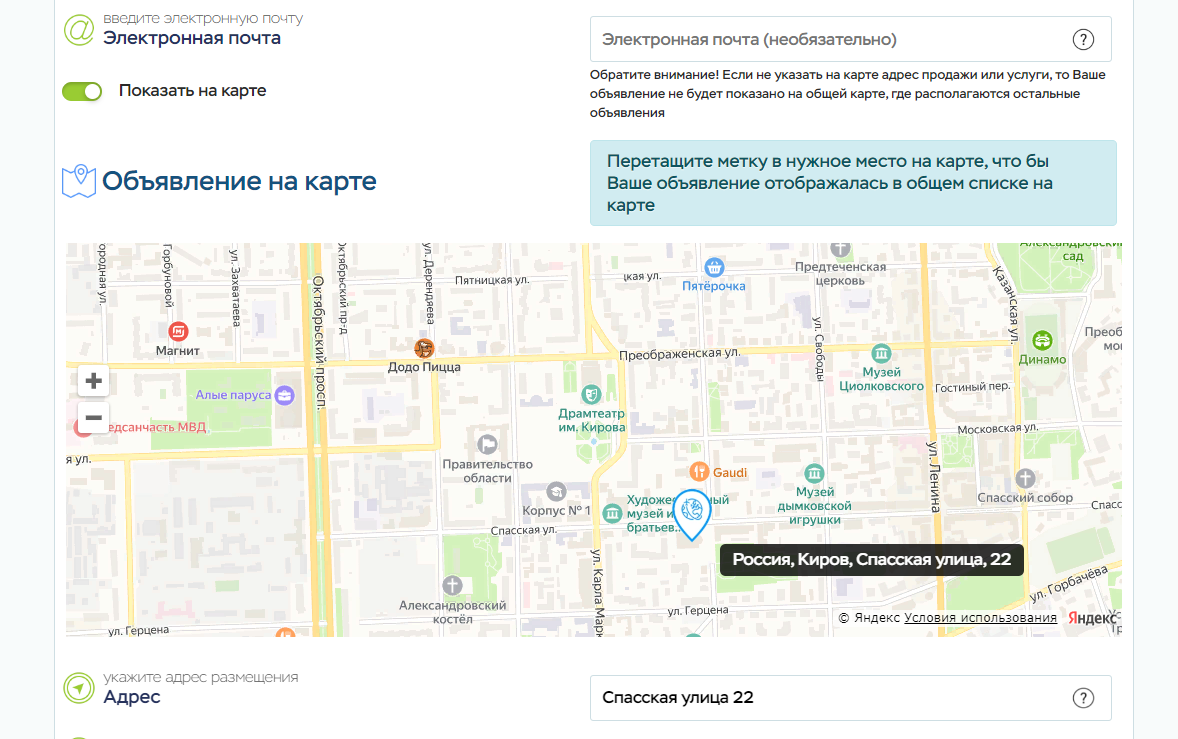
Task: Click the Gaudi restaurant icon
Action: [x=700, y=472]
